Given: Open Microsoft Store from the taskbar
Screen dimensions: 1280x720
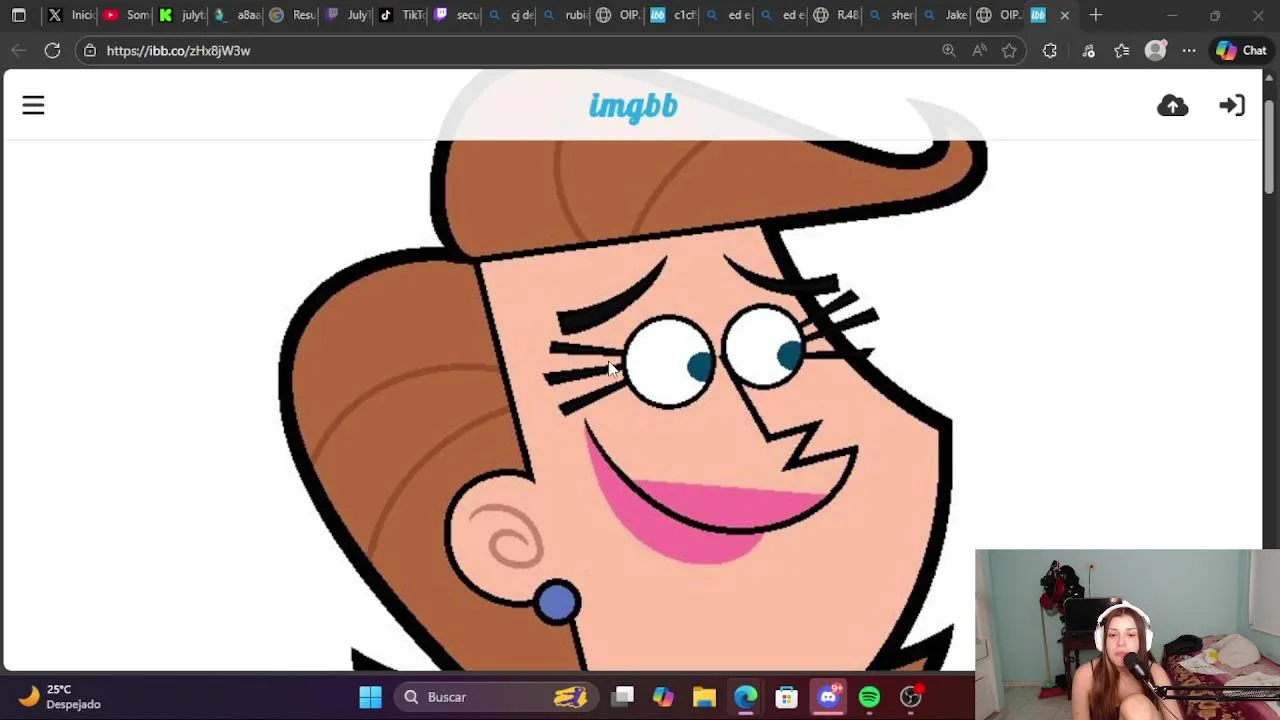Looking at the screenshot, I should [786, 697].
